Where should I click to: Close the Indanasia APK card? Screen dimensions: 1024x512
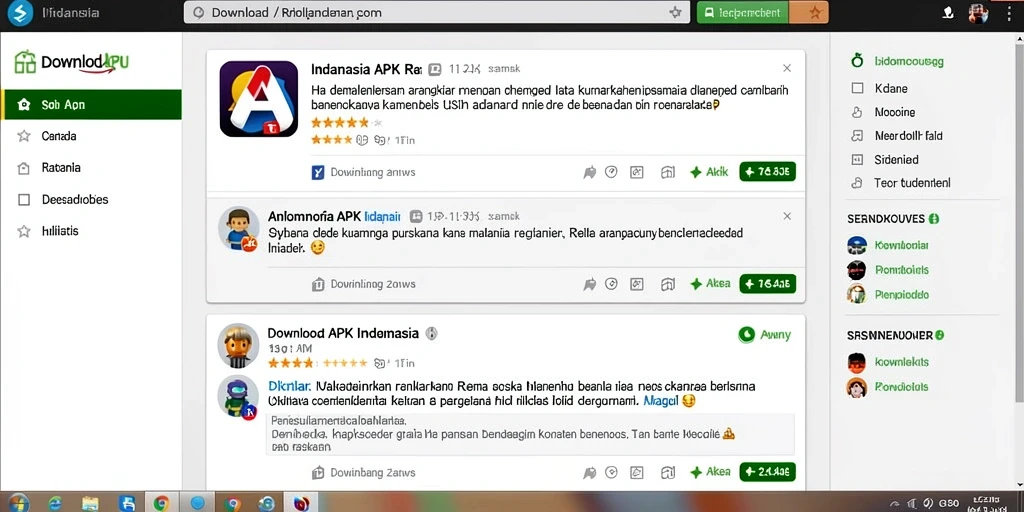point(787,68)
